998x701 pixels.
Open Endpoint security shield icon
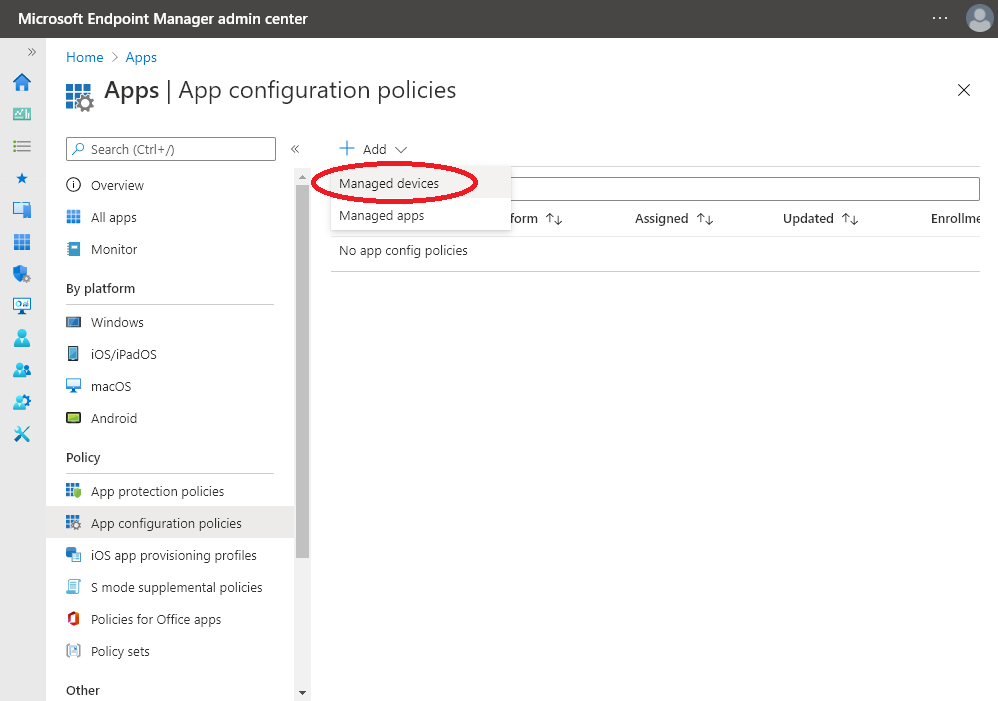(x=22, y=274)
